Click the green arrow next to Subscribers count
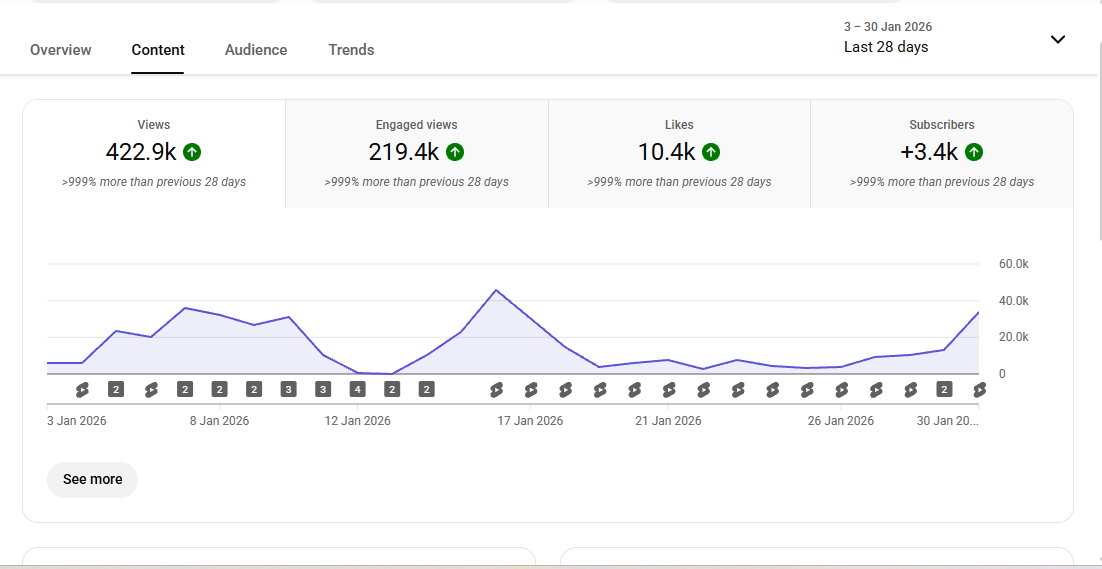 coord(974,152)
